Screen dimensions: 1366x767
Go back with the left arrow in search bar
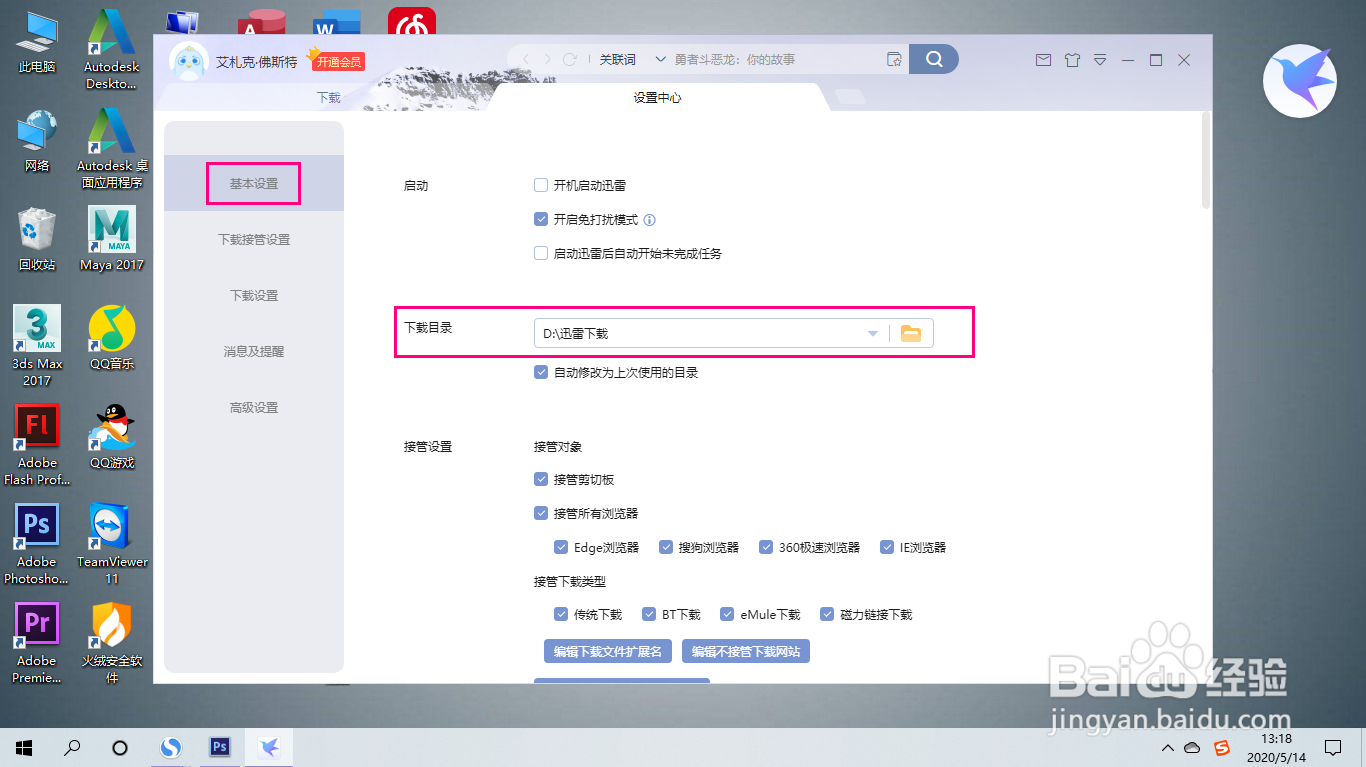point(526,59)
